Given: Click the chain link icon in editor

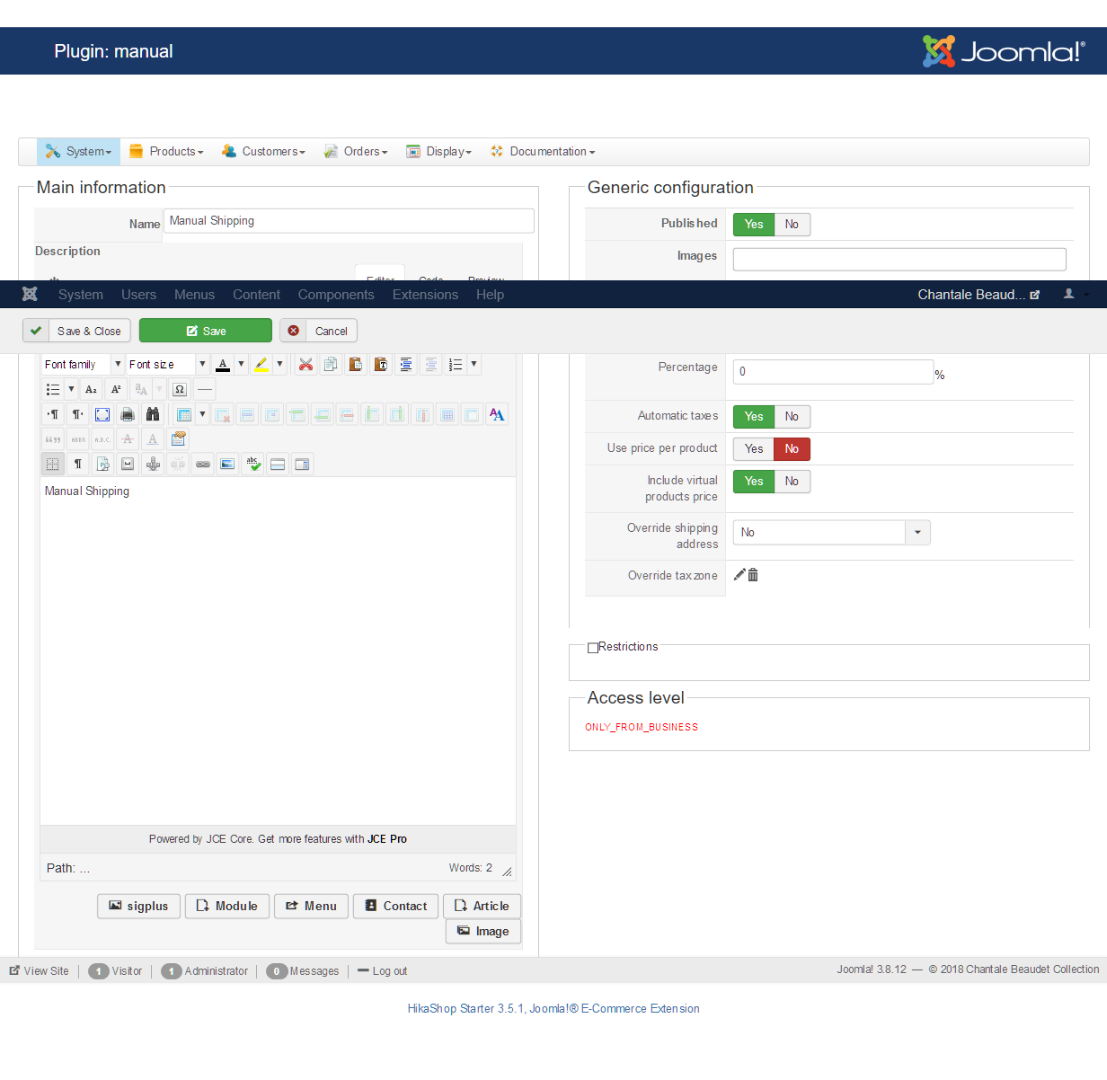Looking at the screenshot, I should (203, 464).
